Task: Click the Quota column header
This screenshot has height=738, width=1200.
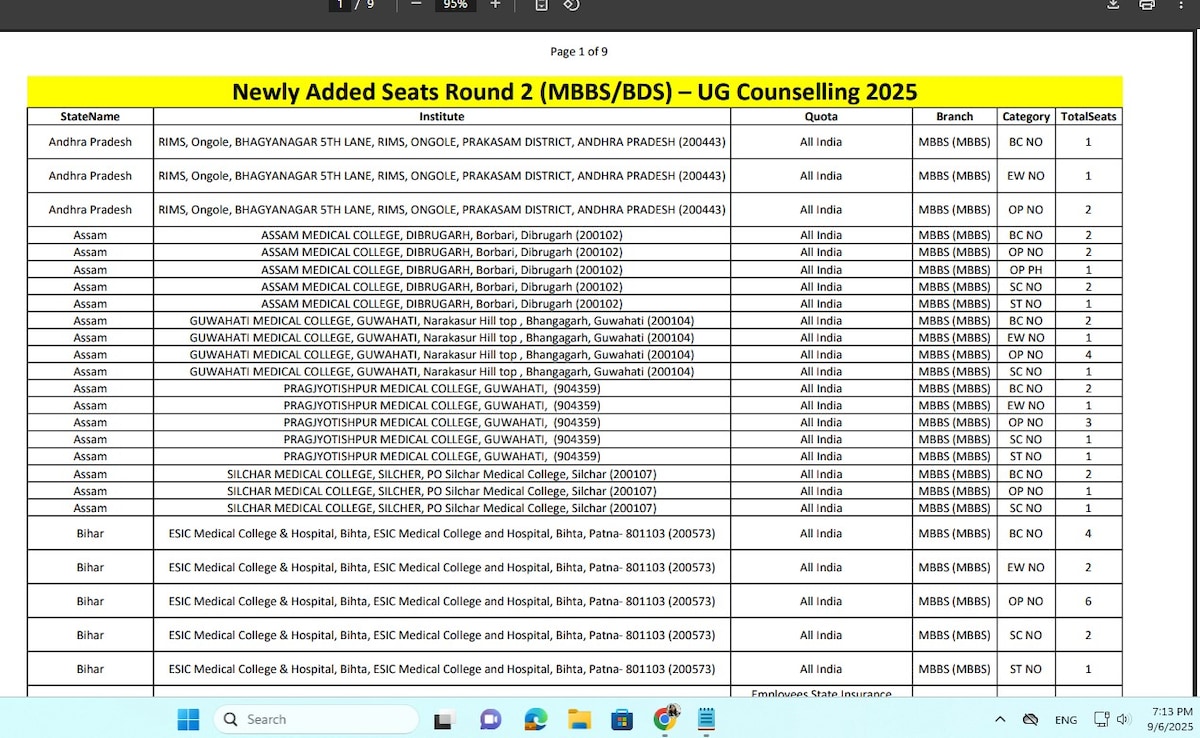Action: [821, 116]
